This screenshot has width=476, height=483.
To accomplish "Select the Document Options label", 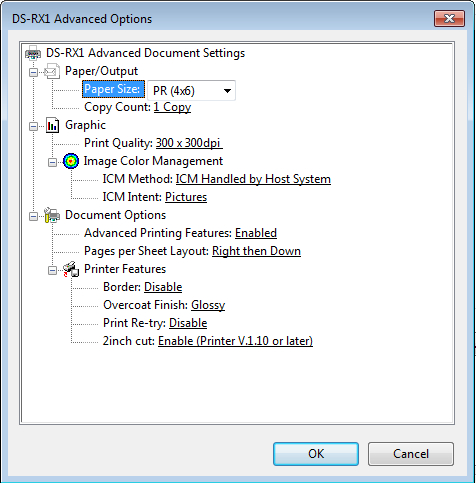I will point(115,215).
